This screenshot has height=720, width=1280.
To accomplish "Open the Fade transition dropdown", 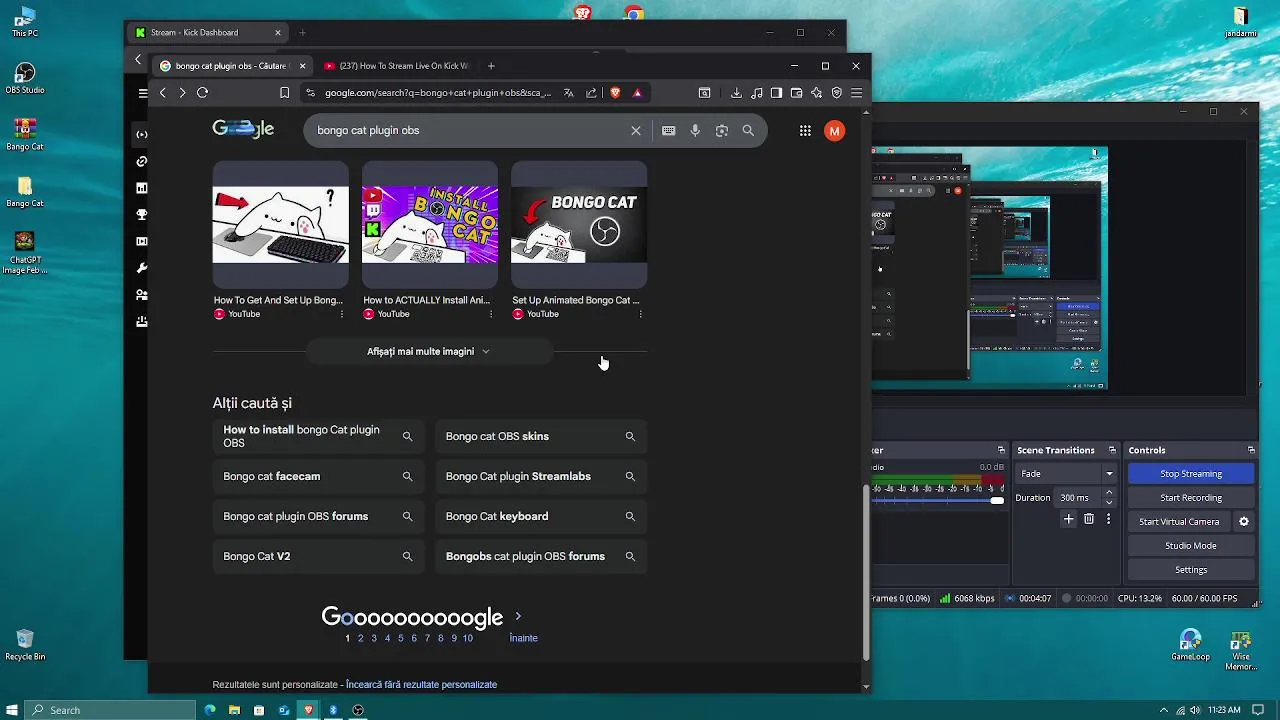I will click(x=1066, y=473).
